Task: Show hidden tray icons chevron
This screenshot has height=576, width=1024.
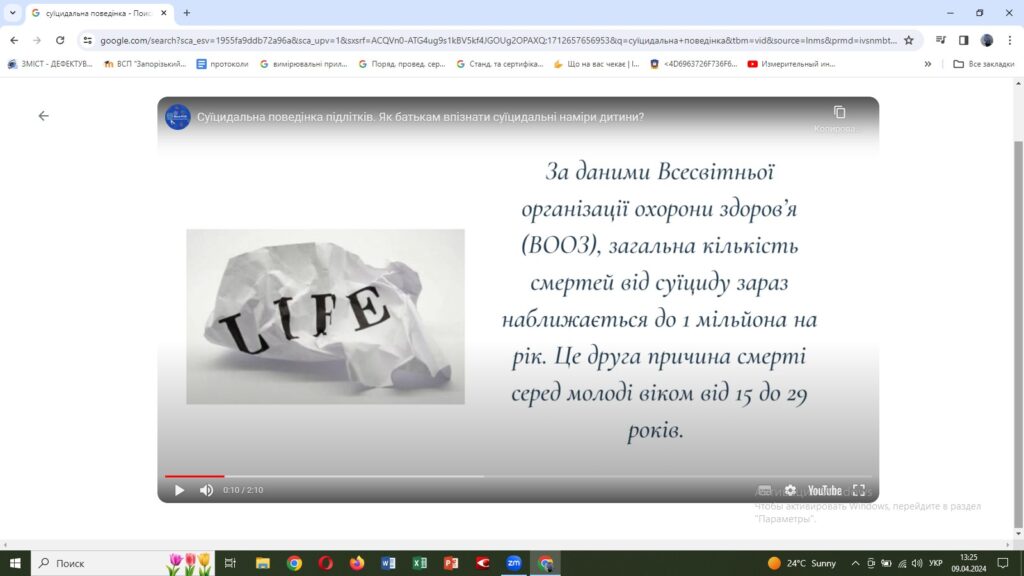Action: pos(855,563)
